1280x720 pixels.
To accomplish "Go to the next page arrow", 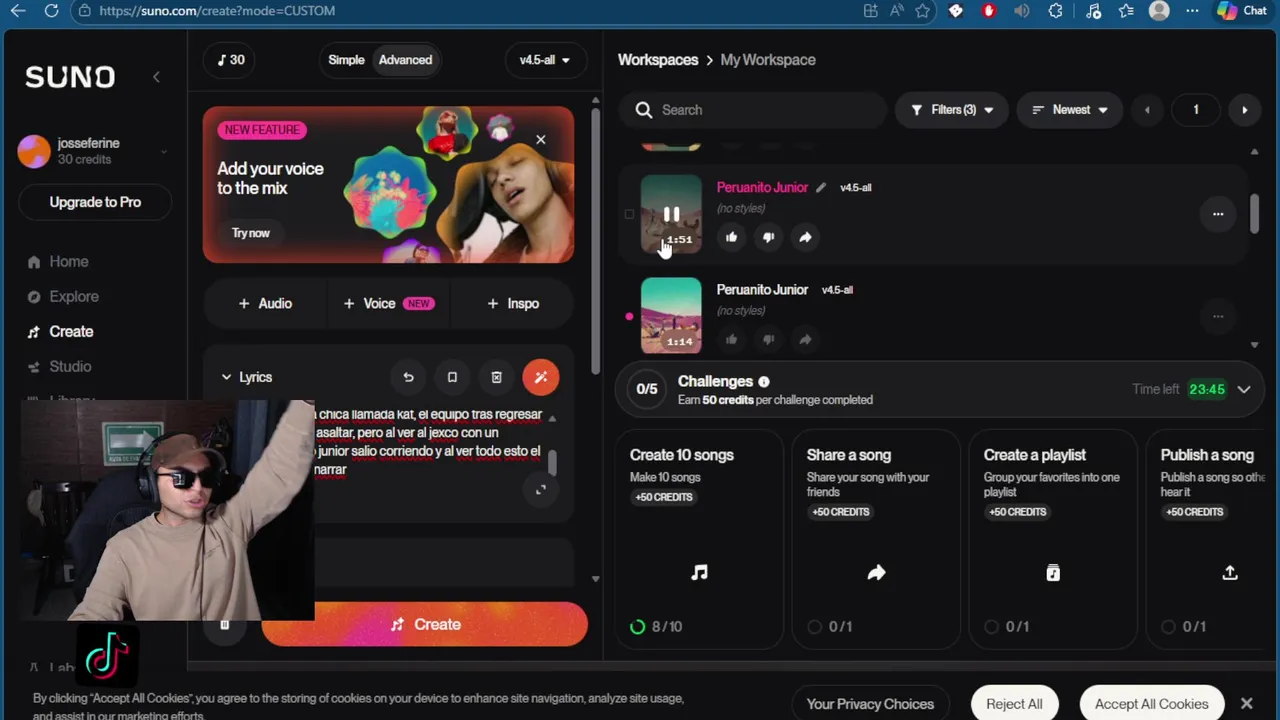I will pos(1245,110).
